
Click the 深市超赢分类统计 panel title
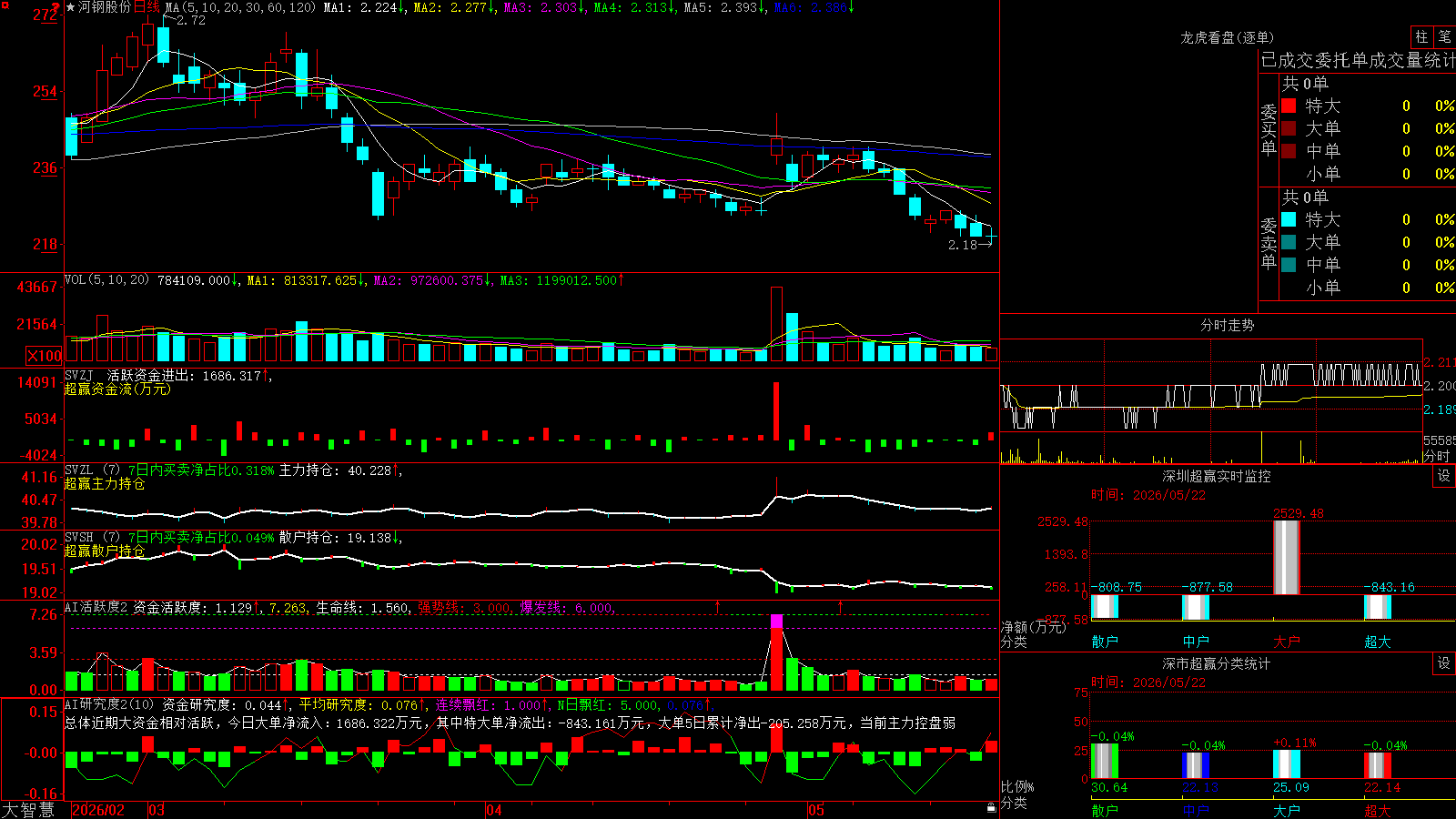coord(1217,663)
